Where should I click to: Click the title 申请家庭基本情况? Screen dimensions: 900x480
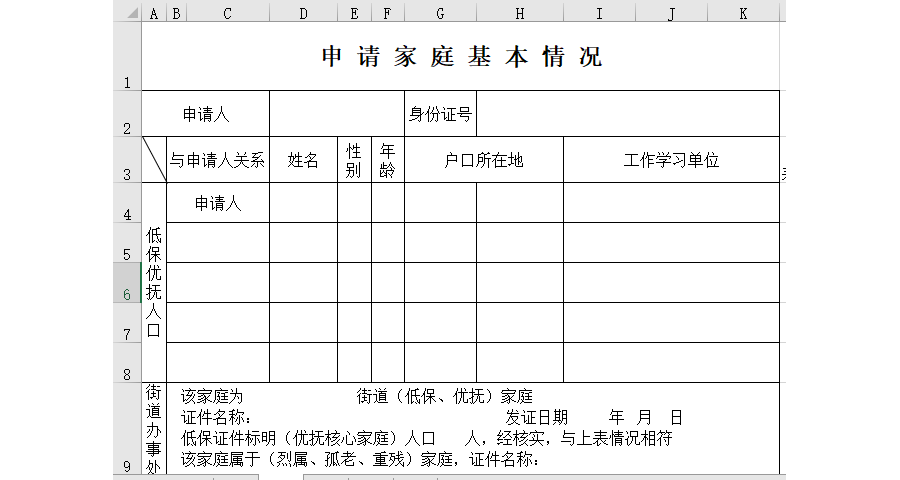[461, 57]
